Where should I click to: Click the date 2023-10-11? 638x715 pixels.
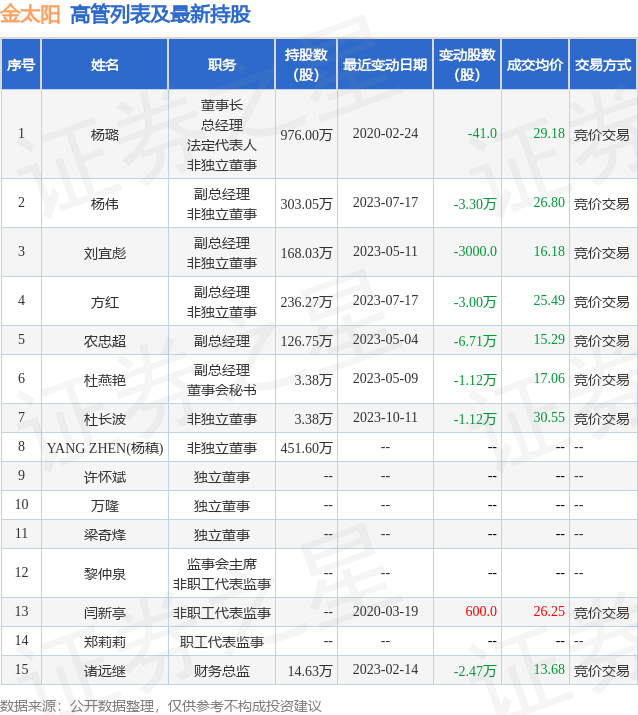pyautogui.click(x=385, y=418)
